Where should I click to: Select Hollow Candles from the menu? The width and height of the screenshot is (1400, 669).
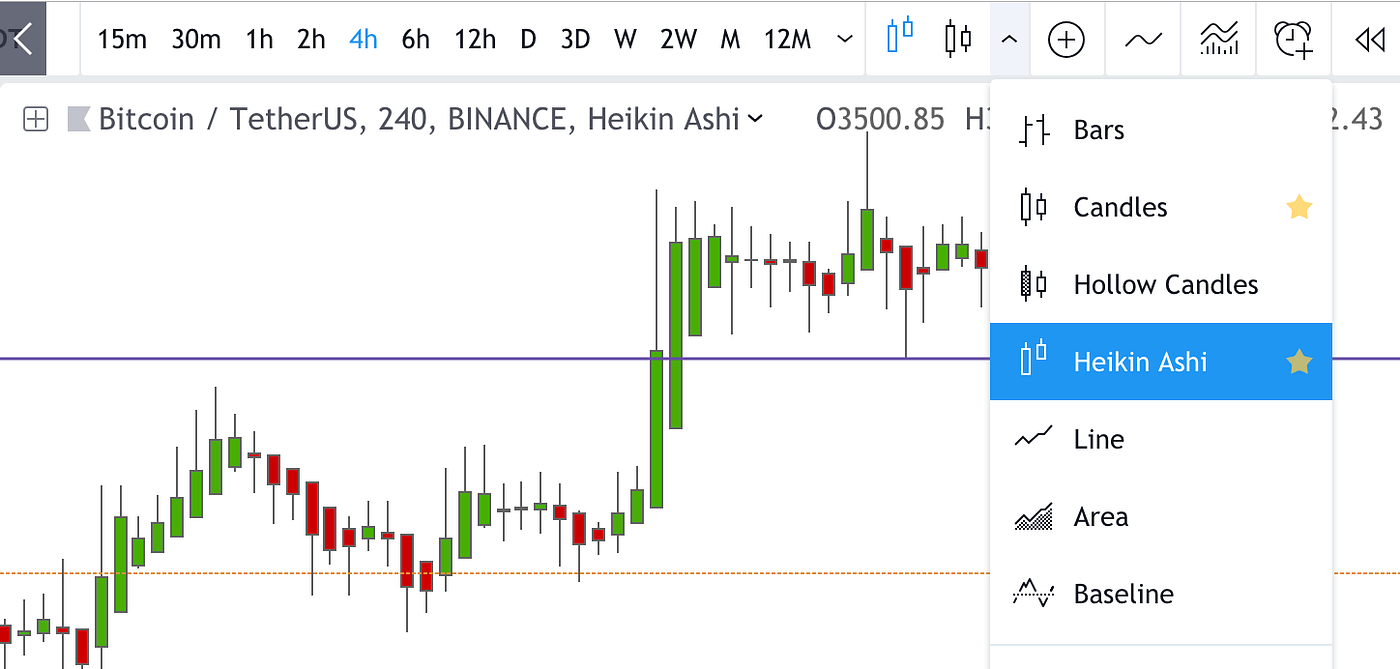pyautogui.click(x=1165, y=284)
